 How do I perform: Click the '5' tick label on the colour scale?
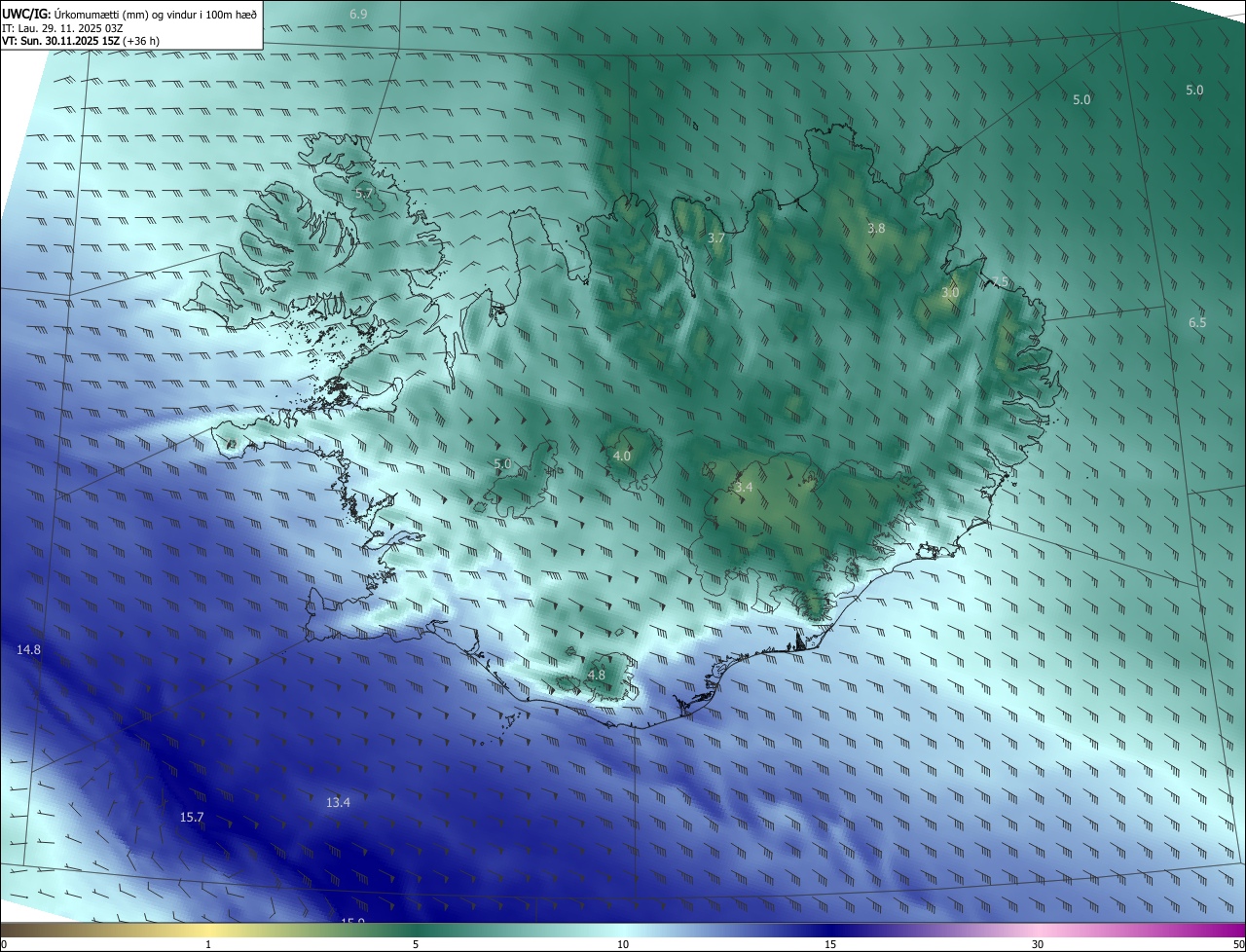[x=416, y=944]
